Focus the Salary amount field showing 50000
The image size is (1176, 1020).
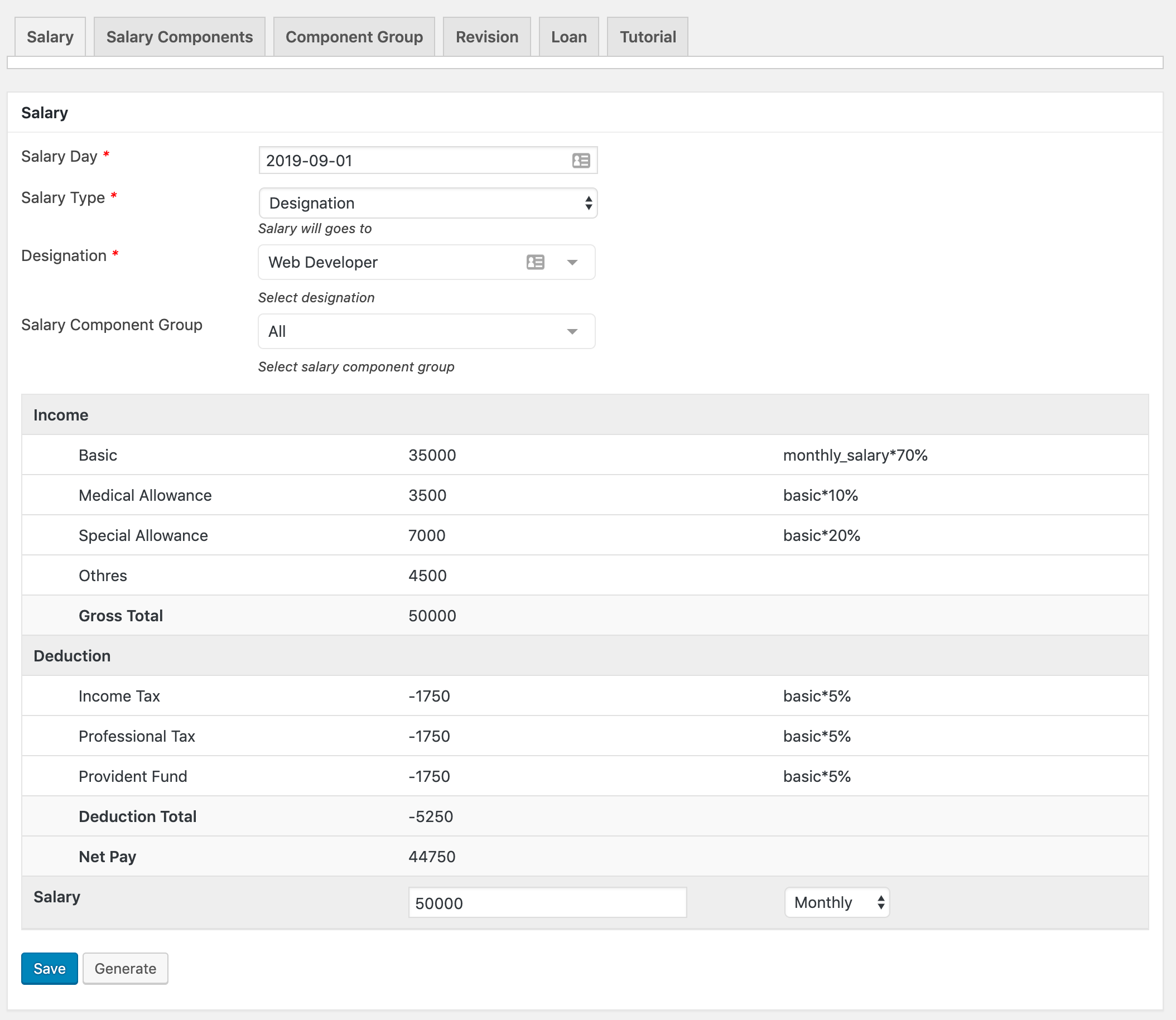pyautogui.click(x=547, y=903)
